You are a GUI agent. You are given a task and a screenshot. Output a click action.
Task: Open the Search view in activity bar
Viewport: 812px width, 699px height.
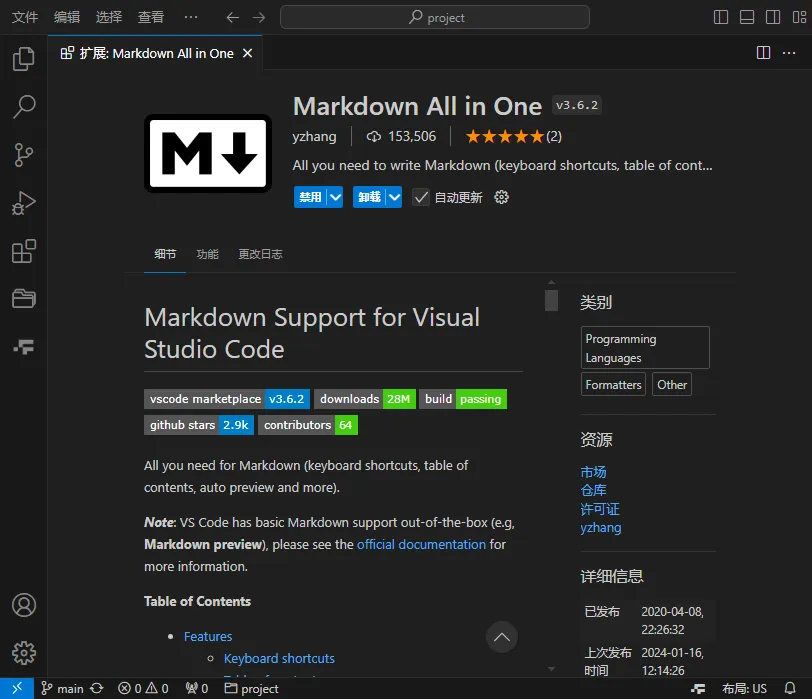24,106
